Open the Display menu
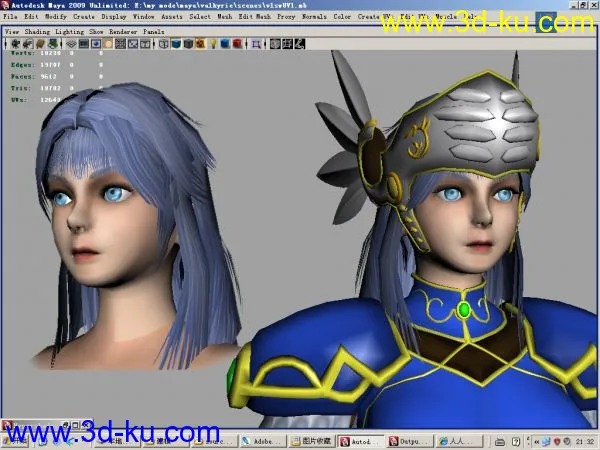This screenshot has height=450, width=600. pos(114,17)
